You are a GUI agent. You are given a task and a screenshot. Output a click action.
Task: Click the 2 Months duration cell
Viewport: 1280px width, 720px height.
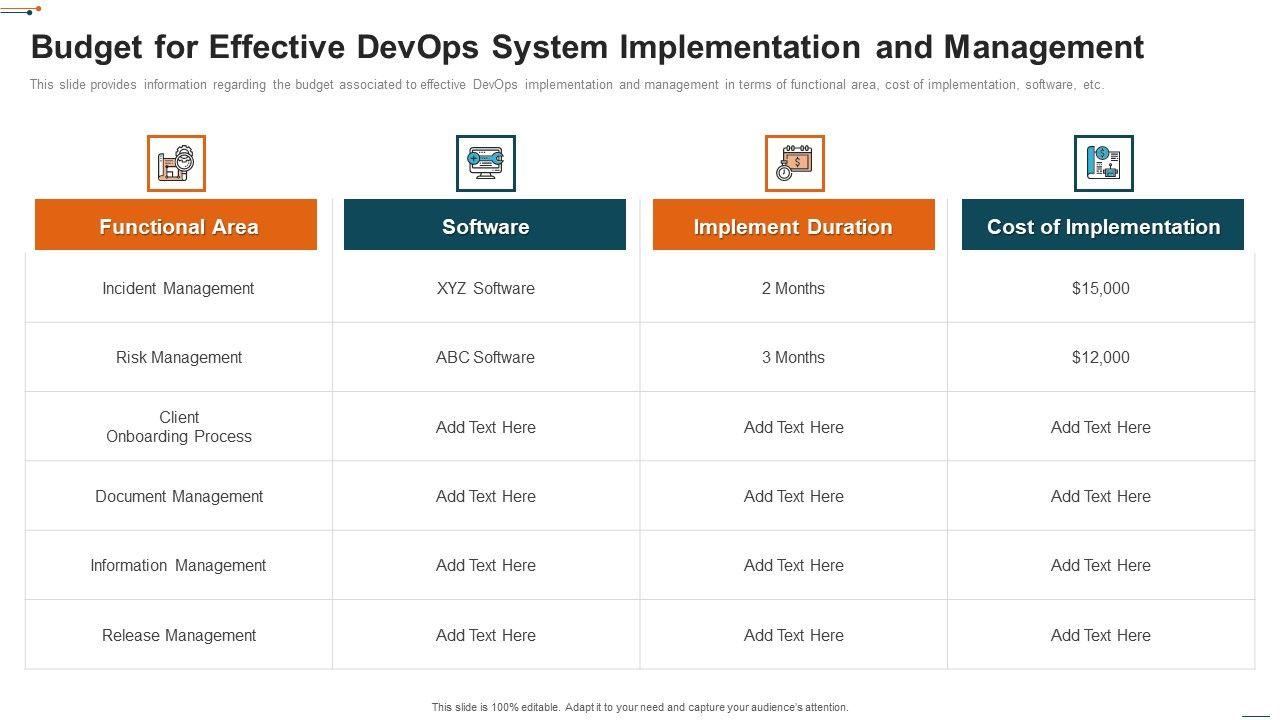[x=793, y=288]
